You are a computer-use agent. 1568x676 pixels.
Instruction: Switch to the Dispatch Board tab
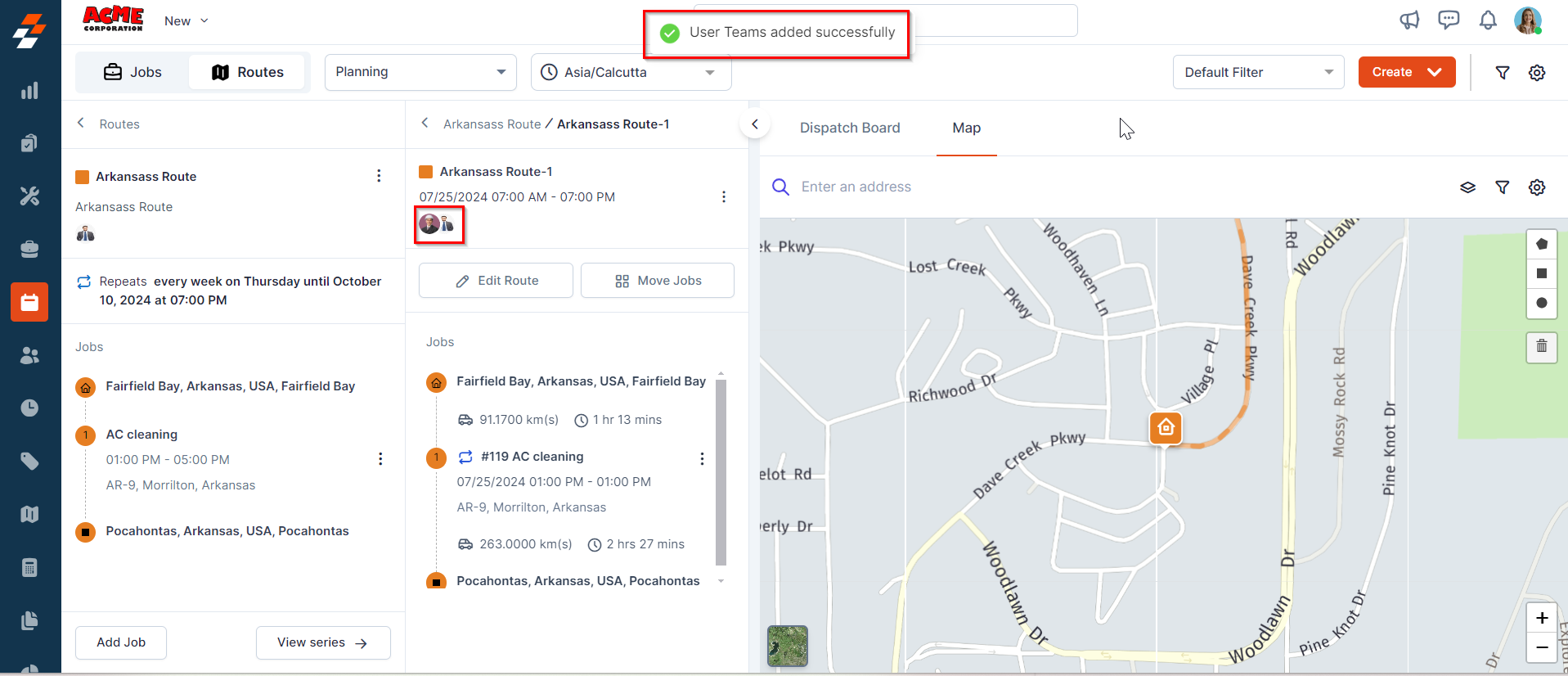coord(850,128)
